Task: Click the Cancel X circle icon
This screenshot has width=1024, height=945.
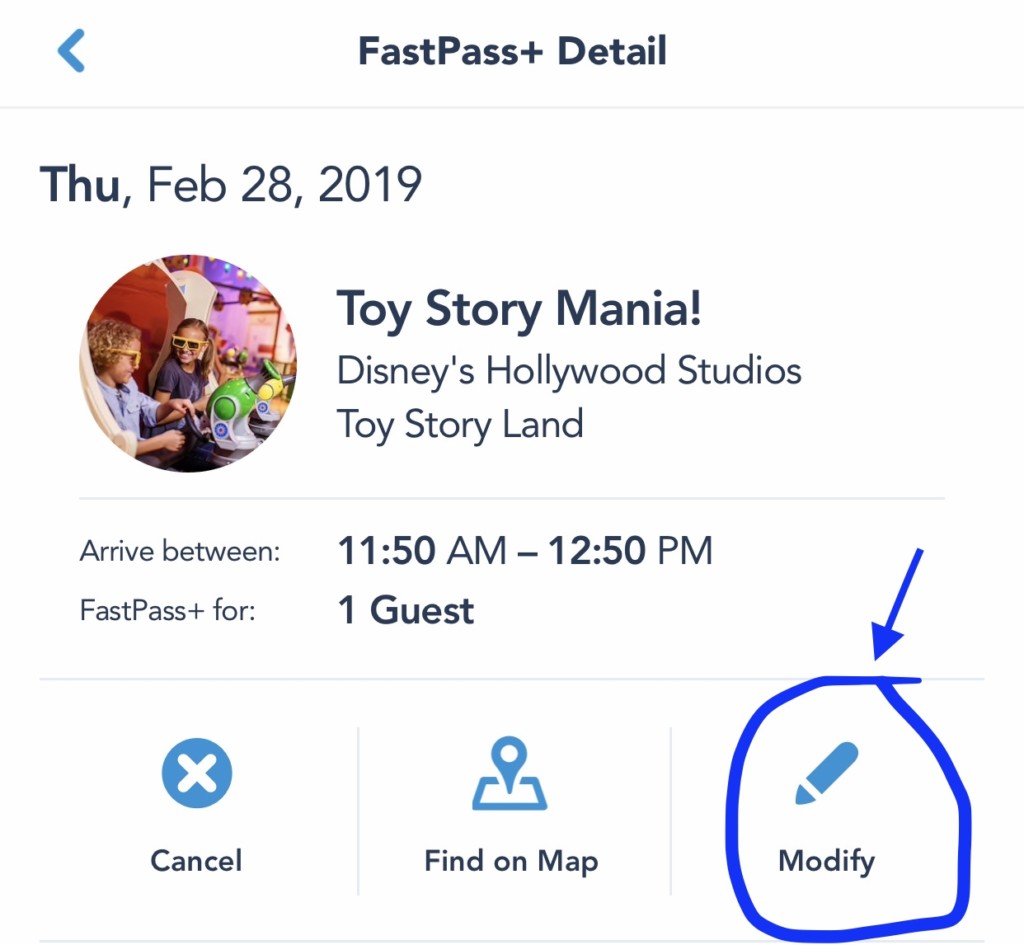Action: 197,775
